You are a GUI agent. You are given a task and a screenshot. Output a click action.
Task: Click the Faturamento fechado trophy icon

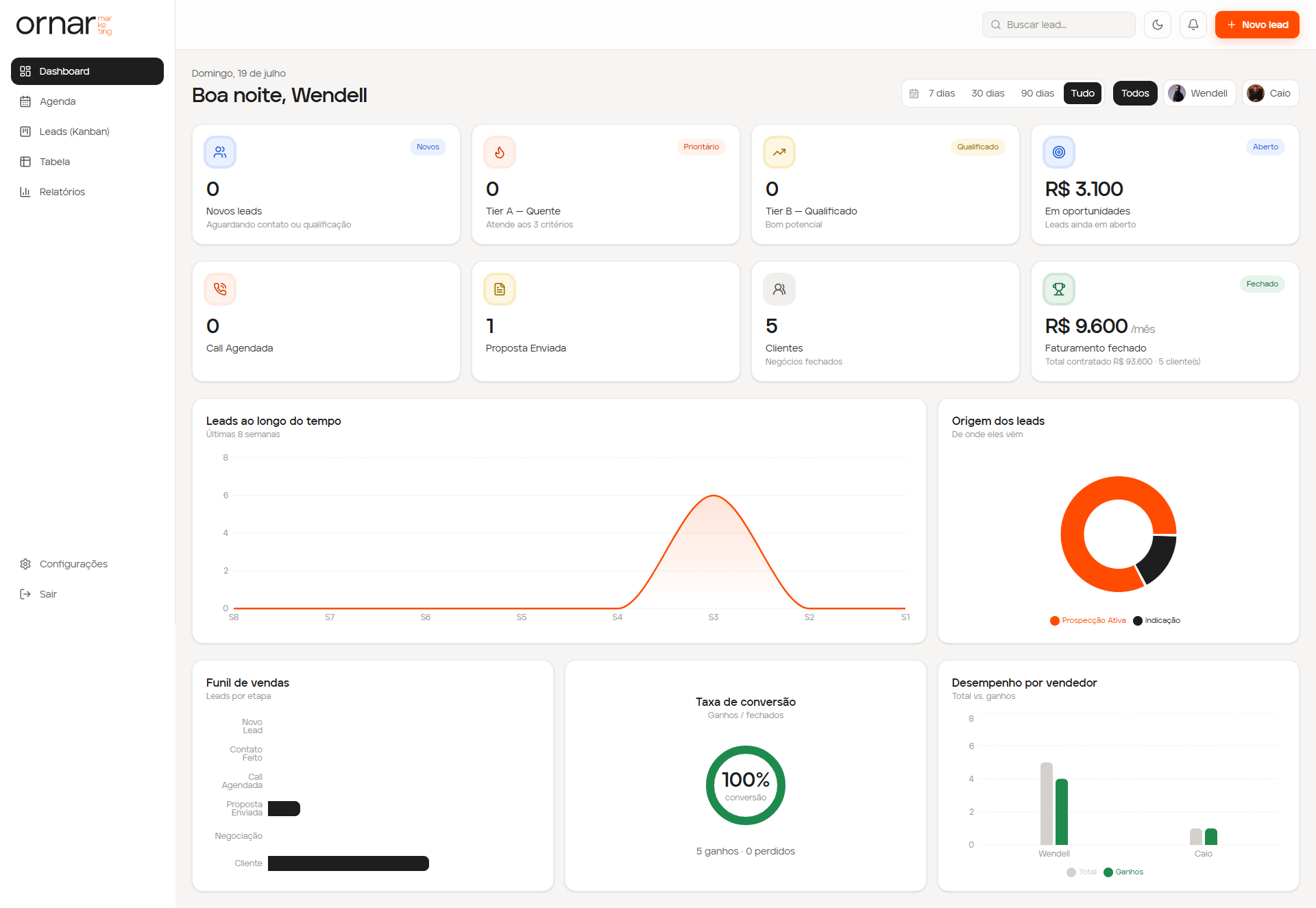pos(1059,289)
